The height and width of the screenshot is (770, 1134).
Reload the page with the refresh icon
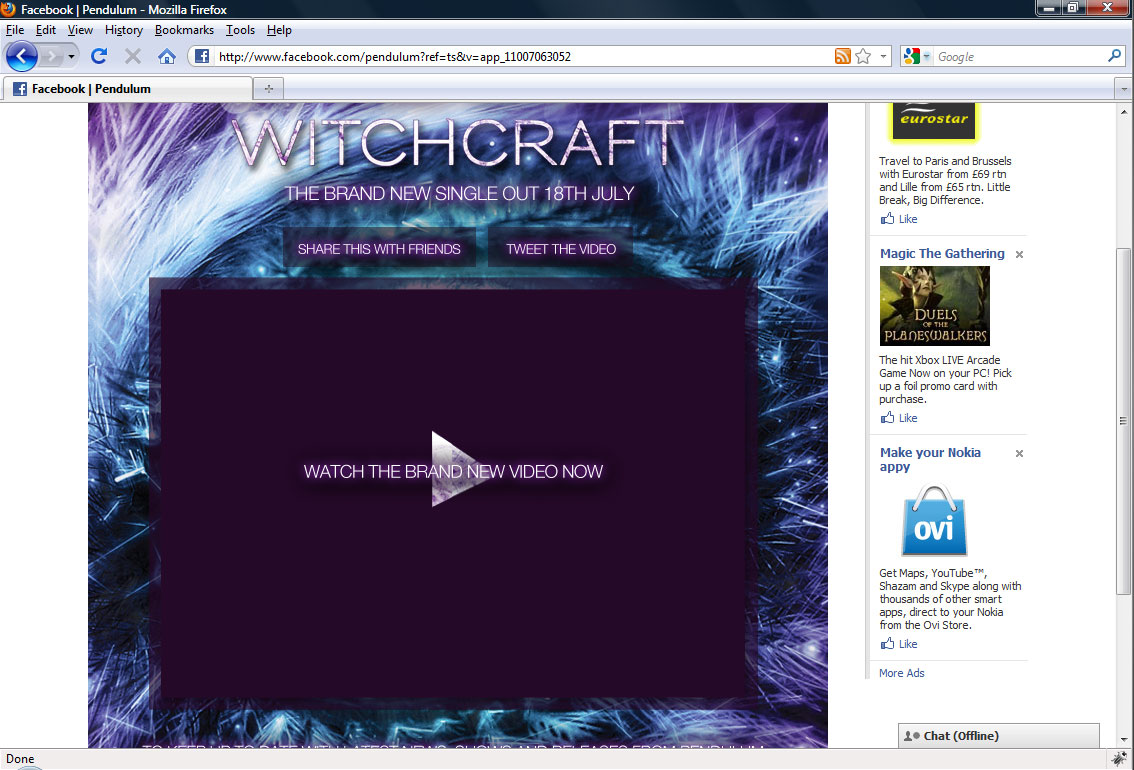[99, 56]
